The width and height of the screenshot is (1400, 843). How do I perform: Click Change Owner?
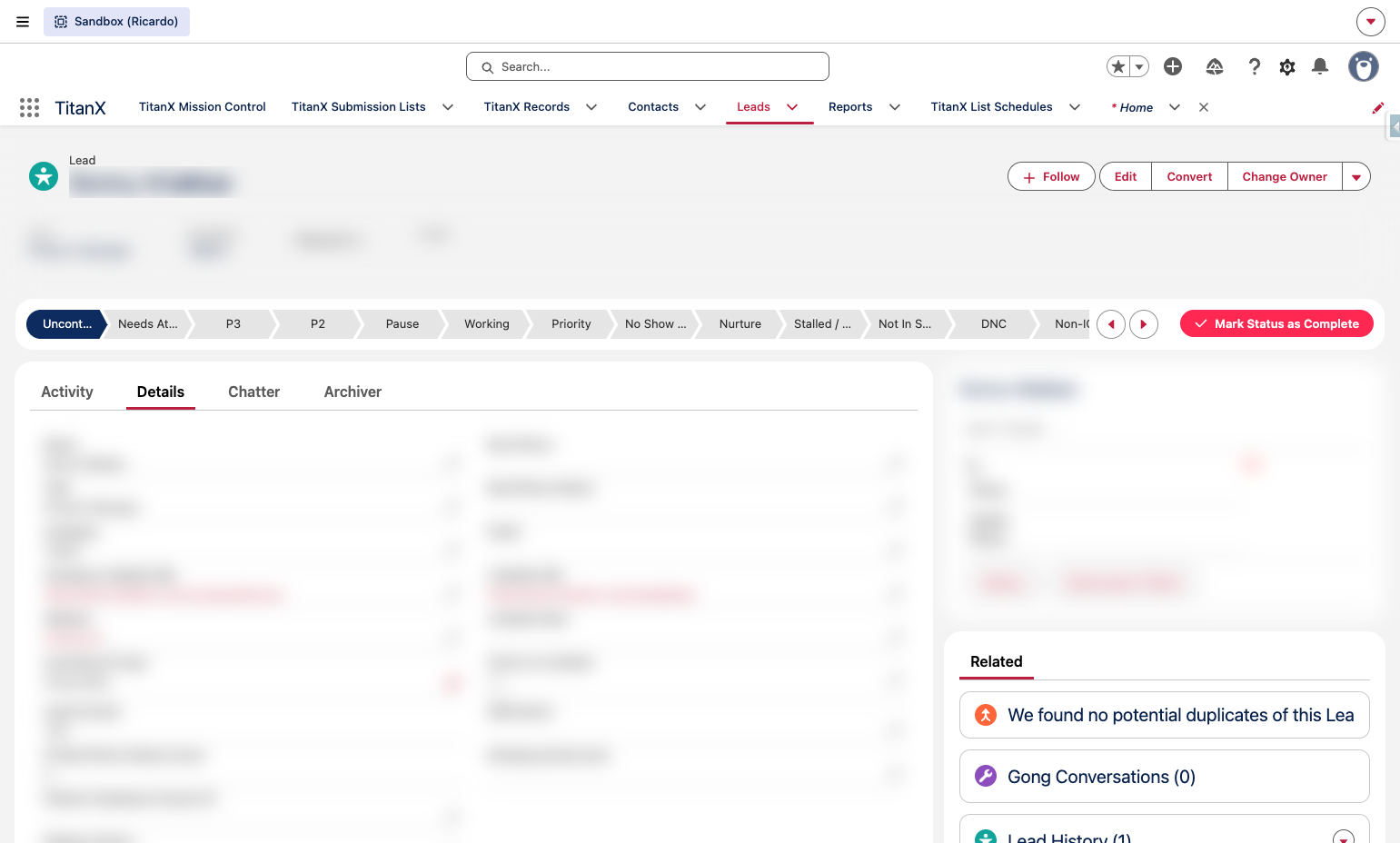(x=1285, y=177)
